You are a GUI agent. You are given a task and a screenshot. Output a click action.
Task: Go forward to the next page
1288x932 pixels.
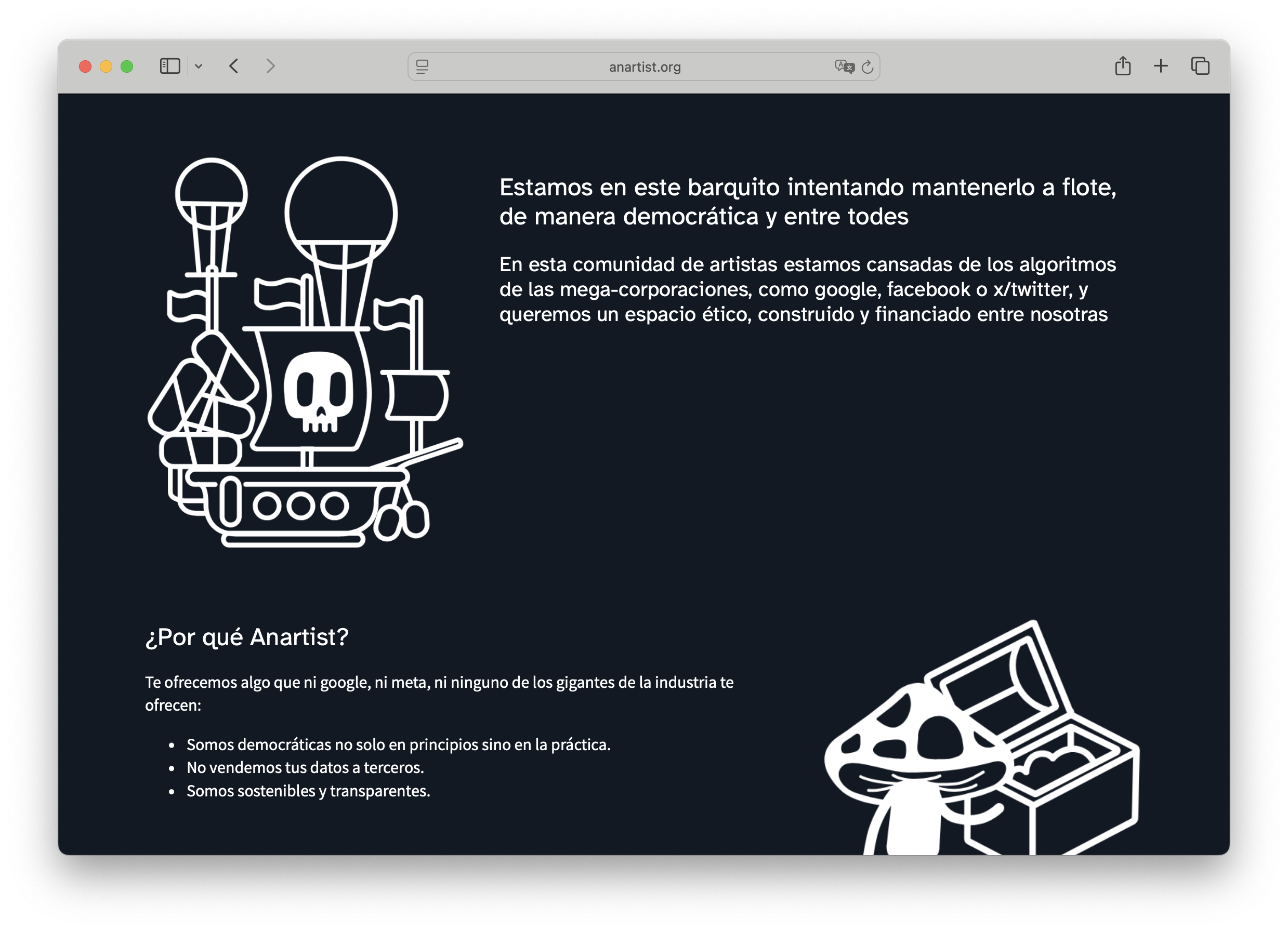point(271,66)
